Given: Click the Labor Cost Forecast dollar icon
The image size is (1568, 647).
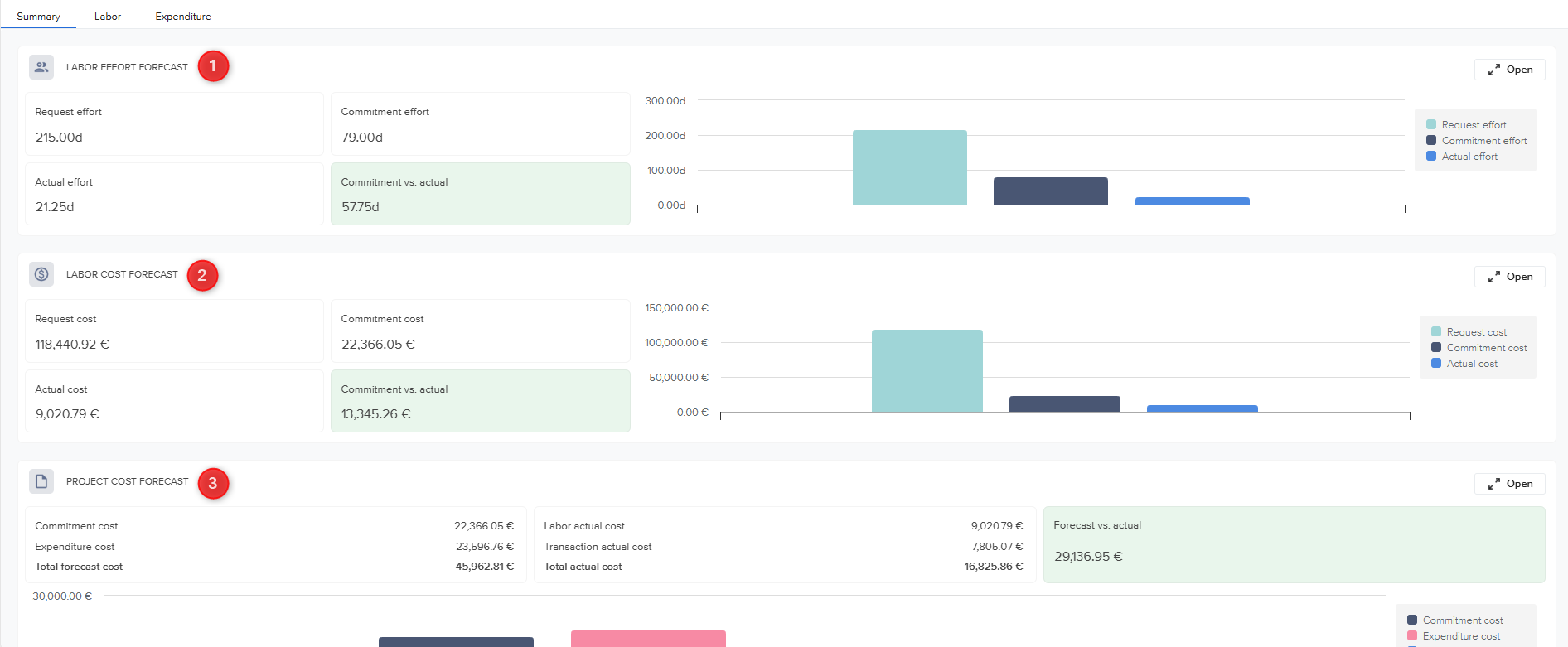Looking at the screenshot, I should [41, 274].
